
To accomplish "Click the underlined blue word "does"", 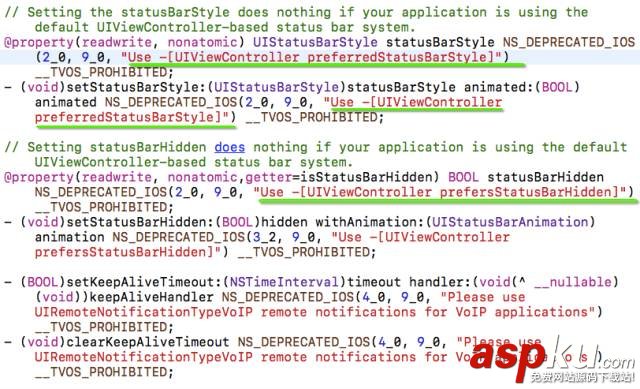I will [230, 147].
